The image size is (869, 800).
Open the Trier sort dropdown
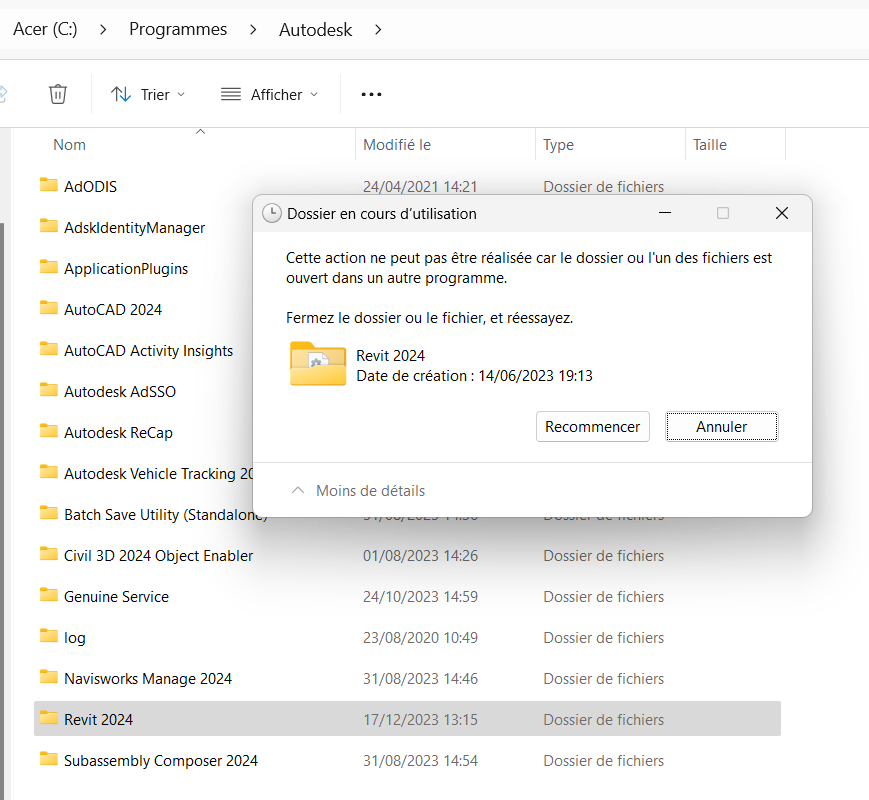pos(147,95)
